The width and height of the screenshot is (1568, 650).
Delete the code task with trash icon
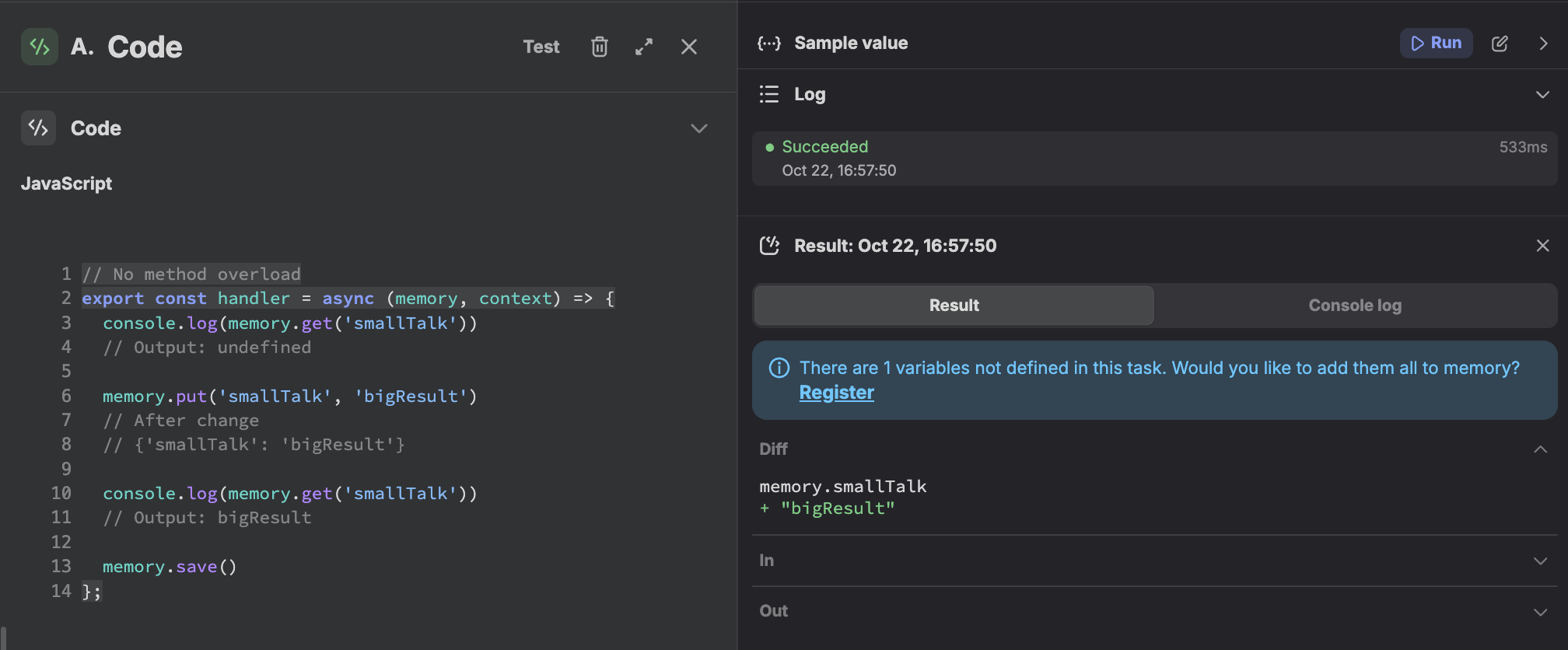[x=599, y=47]
